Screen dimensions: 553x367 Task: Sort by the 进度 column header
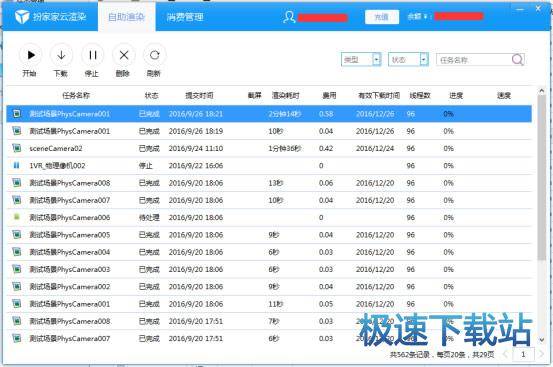pyautogui.click(x=456, y=95)
